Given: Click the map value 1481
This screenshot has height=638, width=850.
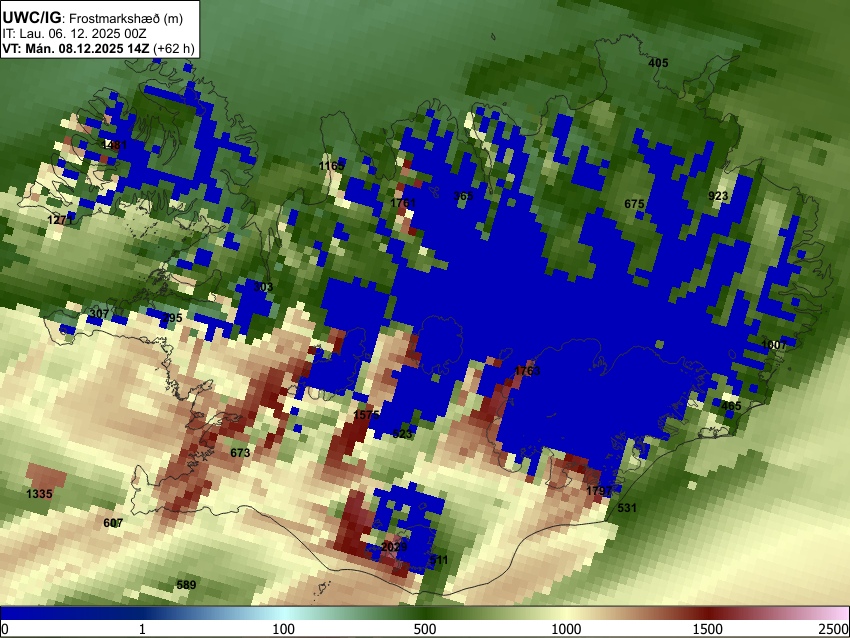Looking at the screenshot, I should tap(114, 145).
